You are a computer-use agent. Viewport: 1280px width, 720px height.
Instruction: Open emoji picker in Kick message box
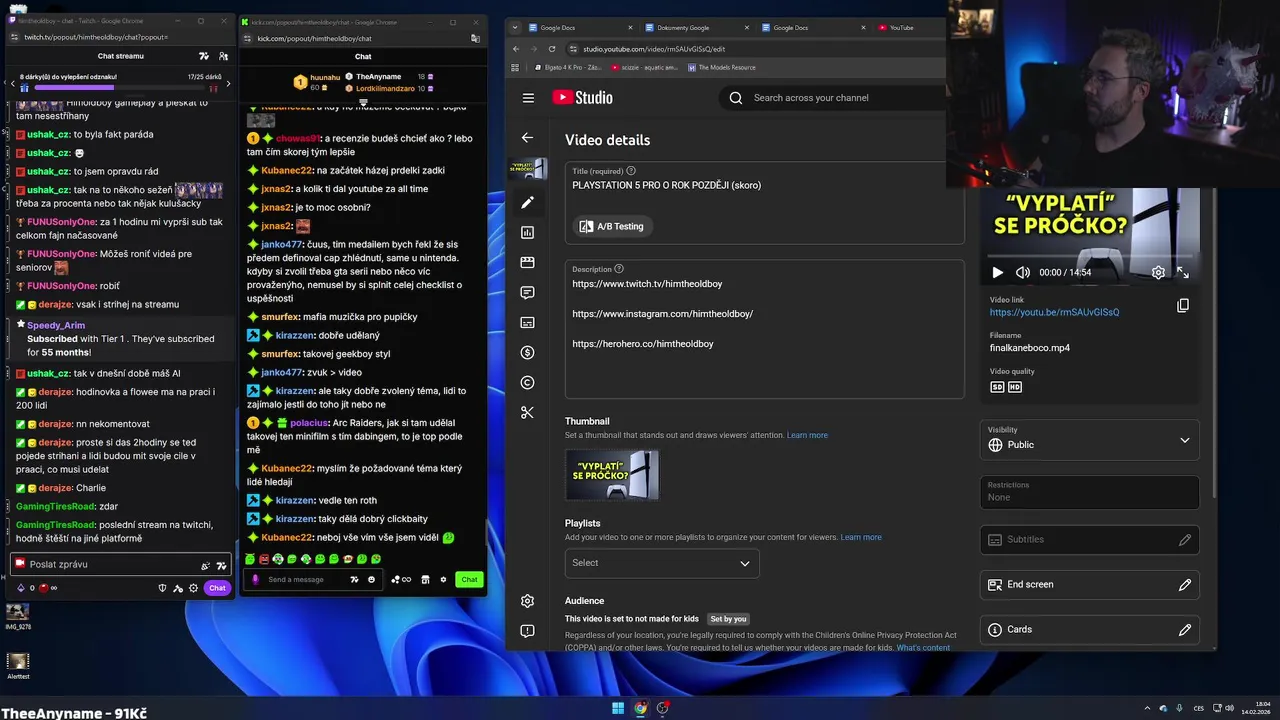(371, 579)
